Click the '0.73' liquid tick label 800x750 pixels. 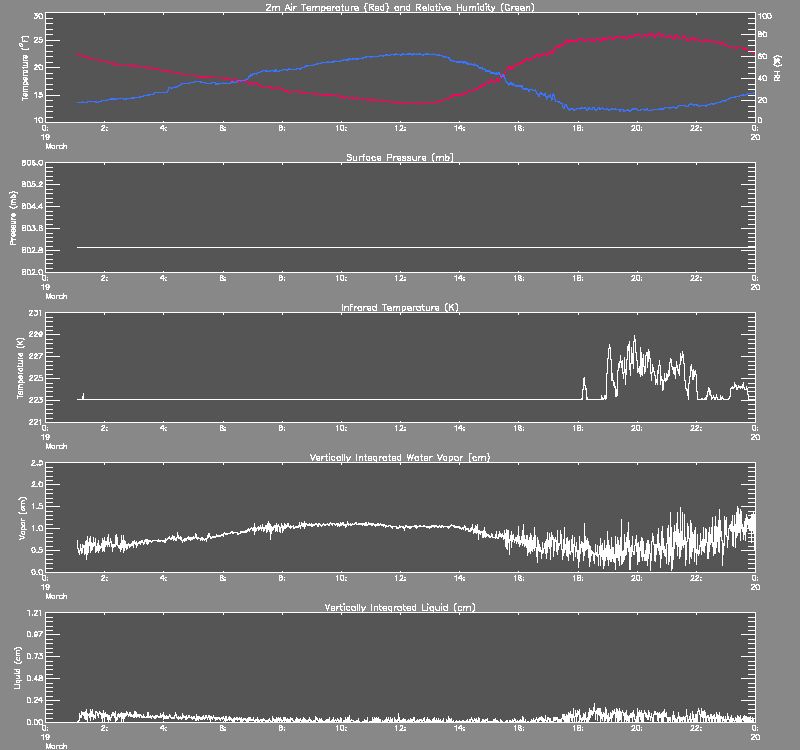point(35,656)
